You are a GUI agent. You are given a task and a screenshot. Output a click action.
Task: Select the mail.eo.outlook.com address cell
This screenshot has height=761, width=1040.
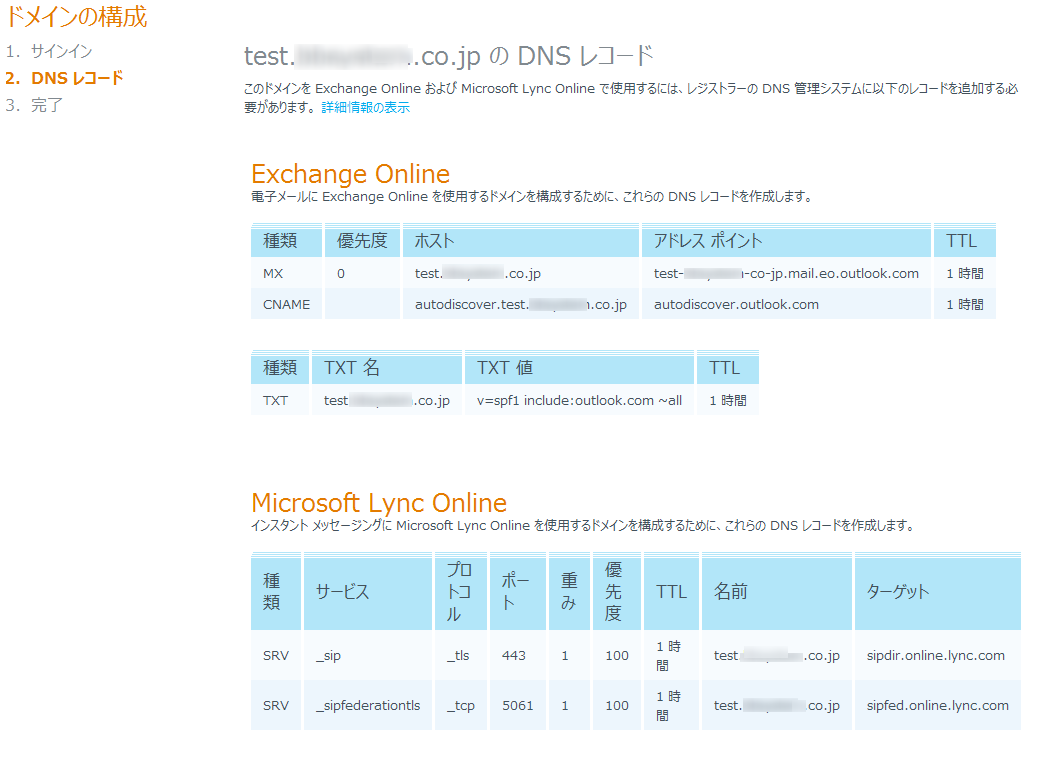coord(786,273)
